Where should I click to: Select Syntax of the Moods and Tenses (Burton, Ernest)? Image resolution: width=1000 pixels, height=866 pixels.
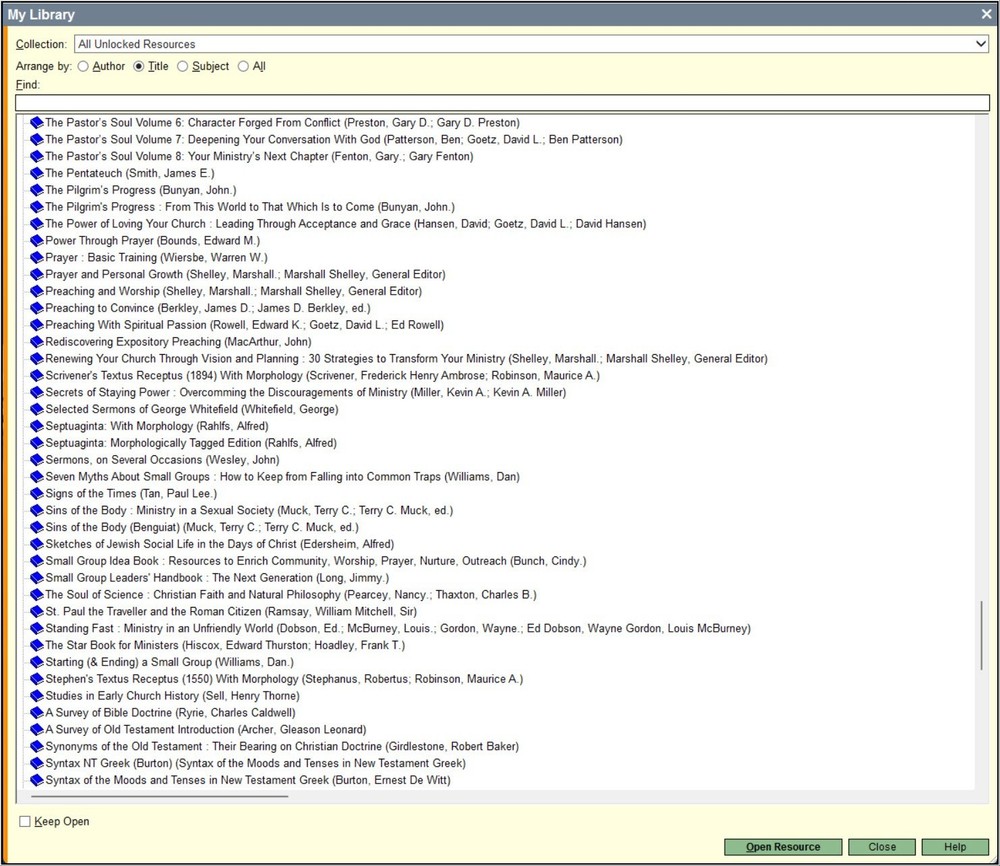tap(247, 780)
